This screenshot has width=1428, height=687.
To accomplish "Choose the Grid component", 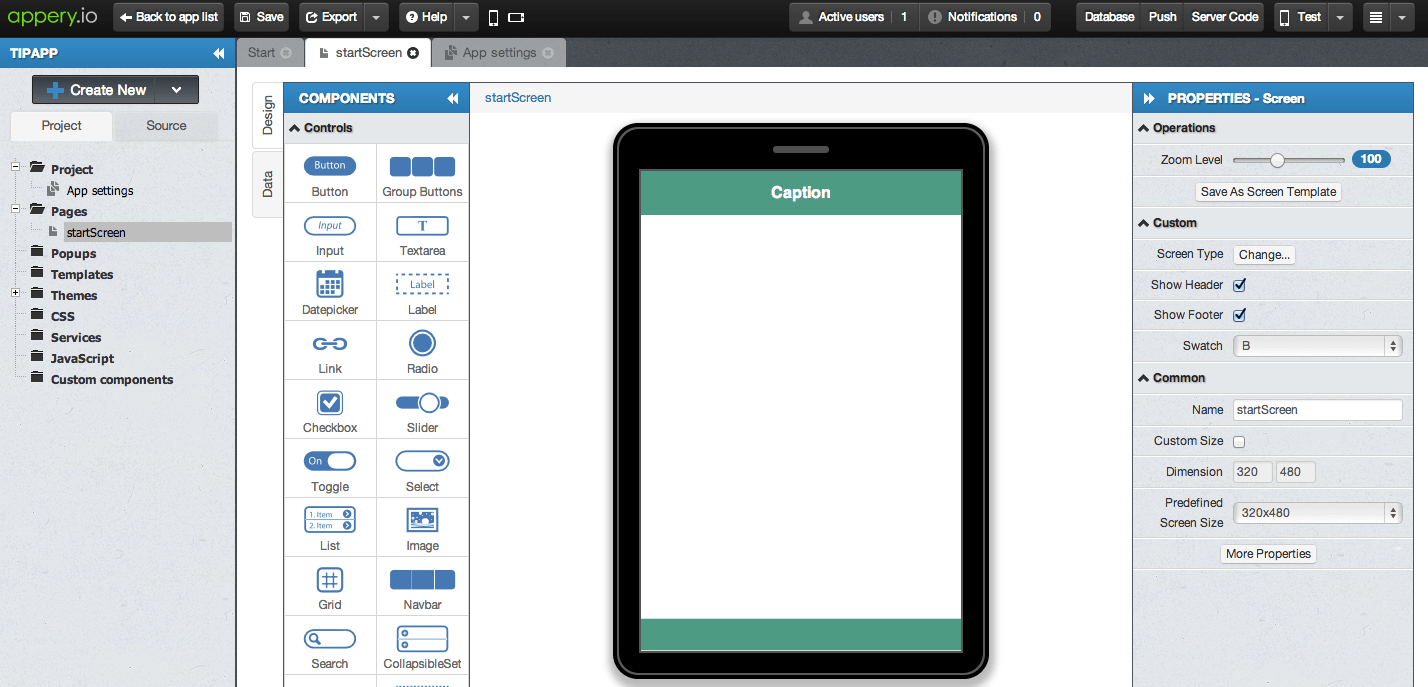I will [x=329, y=587].
